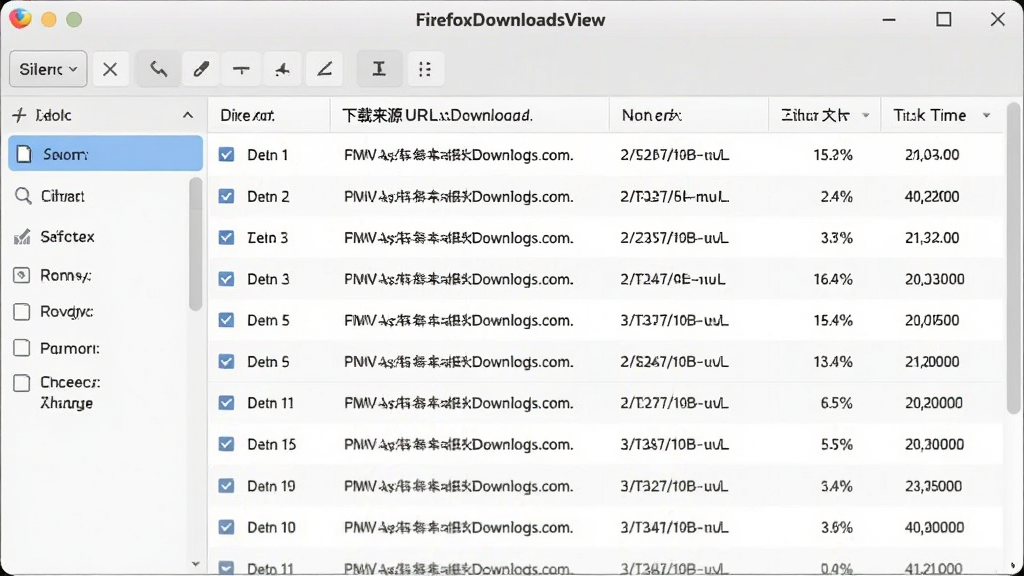Click the magnifier icon beside Cihart
Image resolution: width=1024 pixels, height=576 pixels.
(x=23, y=196)
